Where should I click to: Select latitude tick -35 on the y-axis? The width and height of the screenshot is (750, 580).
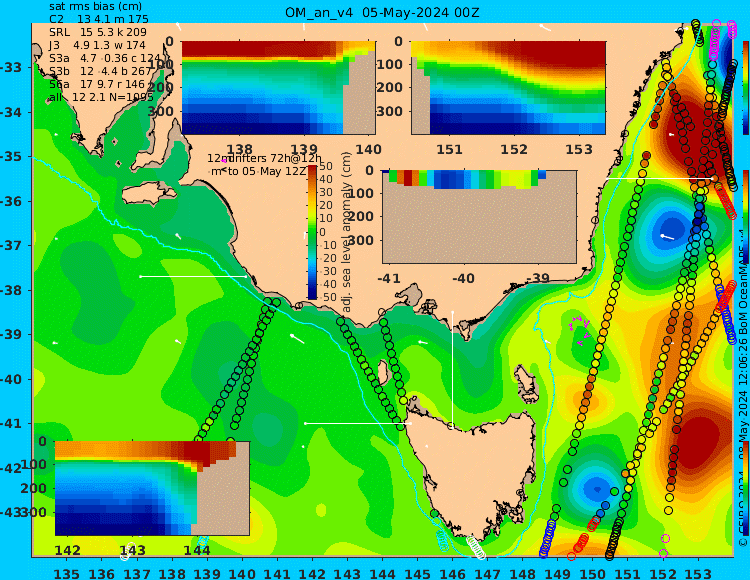point(11,156)
